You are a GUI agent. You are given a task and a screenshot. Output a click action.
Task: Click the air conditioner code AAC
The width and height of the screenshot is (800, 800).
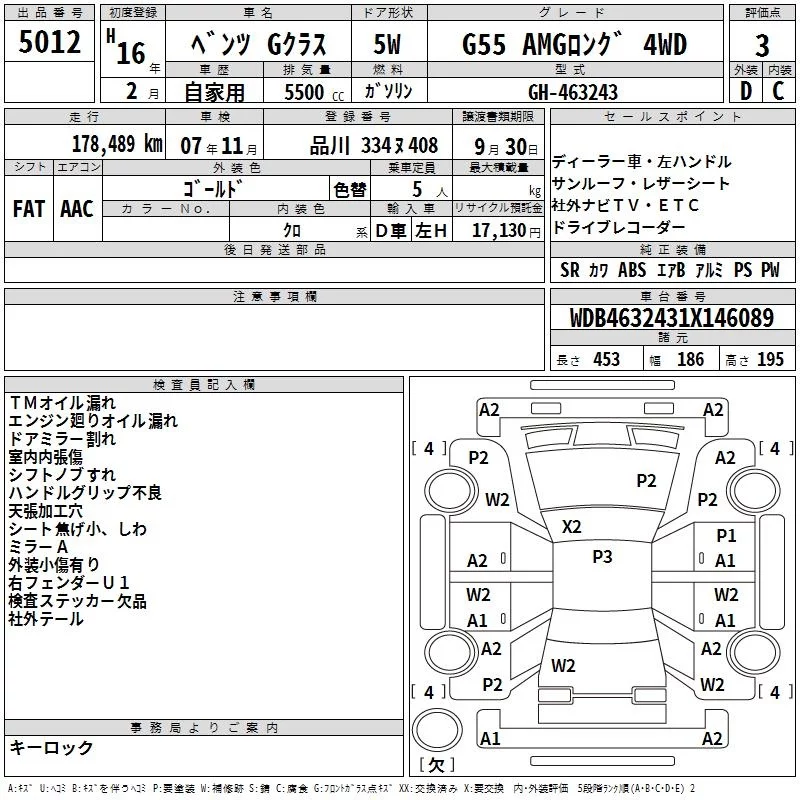point(77,209)
